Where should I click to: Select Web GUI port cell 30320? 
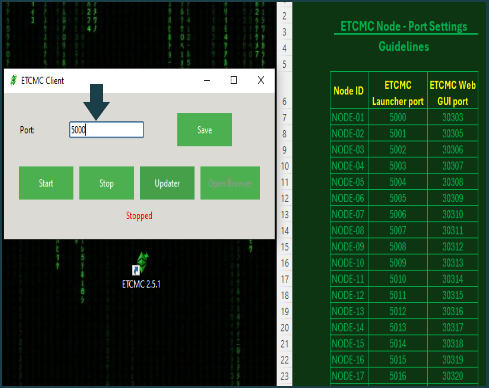tap(453, 376)
